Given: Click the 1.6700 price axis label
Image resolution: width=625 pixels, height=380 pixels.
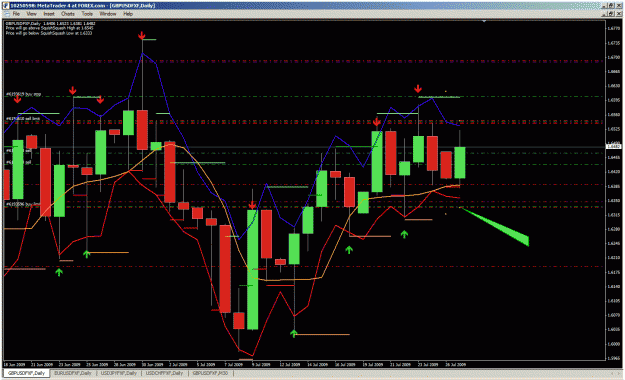Looking at the screenshot, I should click(614, 57).
